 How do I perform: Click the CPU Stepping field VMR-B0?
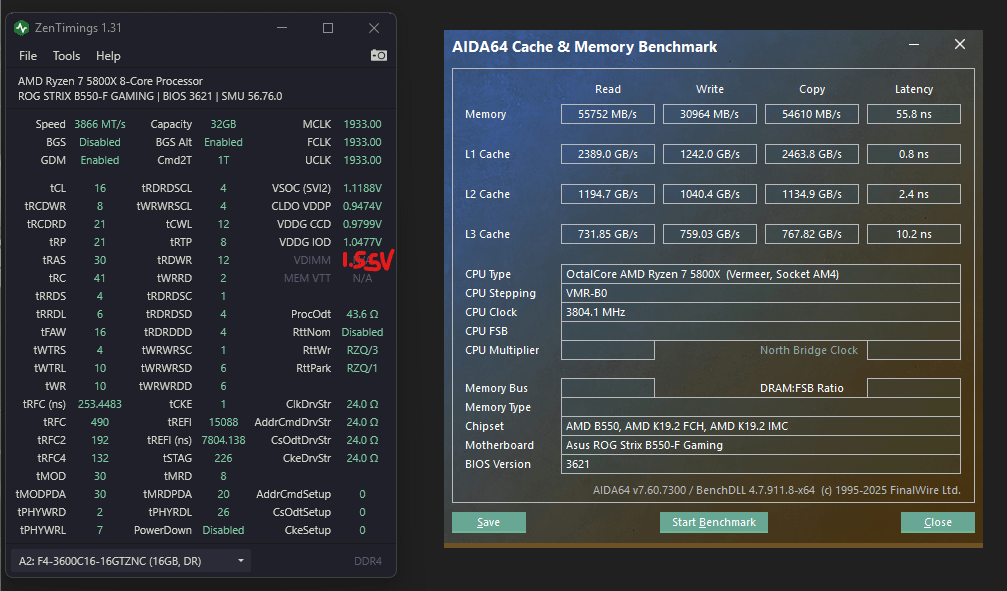point(761,293)
